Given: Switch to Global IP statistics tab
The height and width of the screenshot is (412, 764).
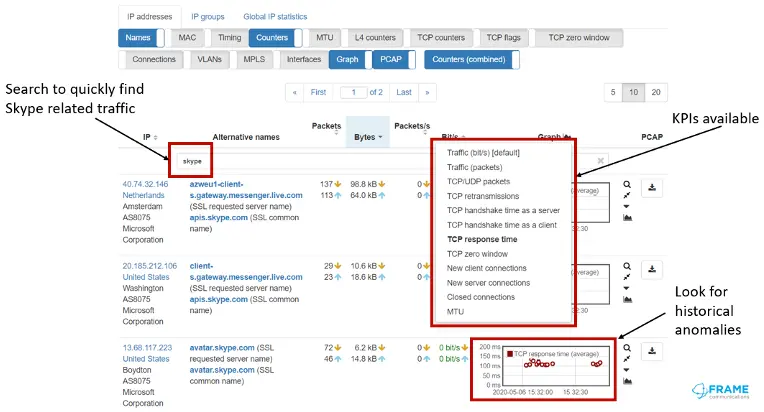Looking at the screenshot, I should [x=275, y=17].
